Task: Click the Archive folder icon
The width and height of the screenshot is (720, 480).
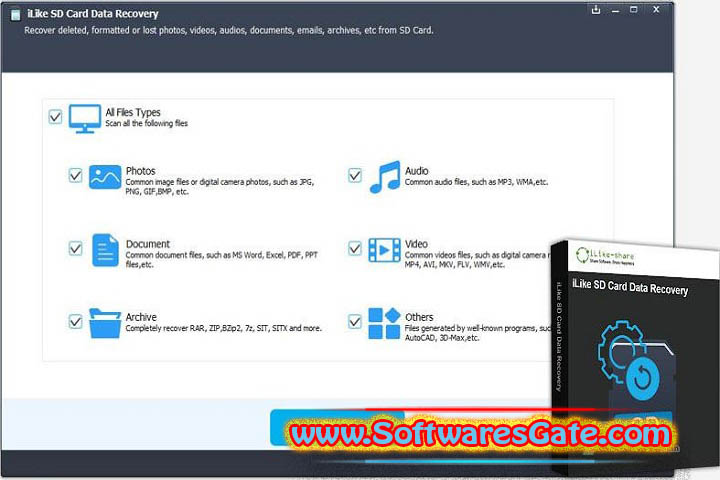Action: point(105,323)
